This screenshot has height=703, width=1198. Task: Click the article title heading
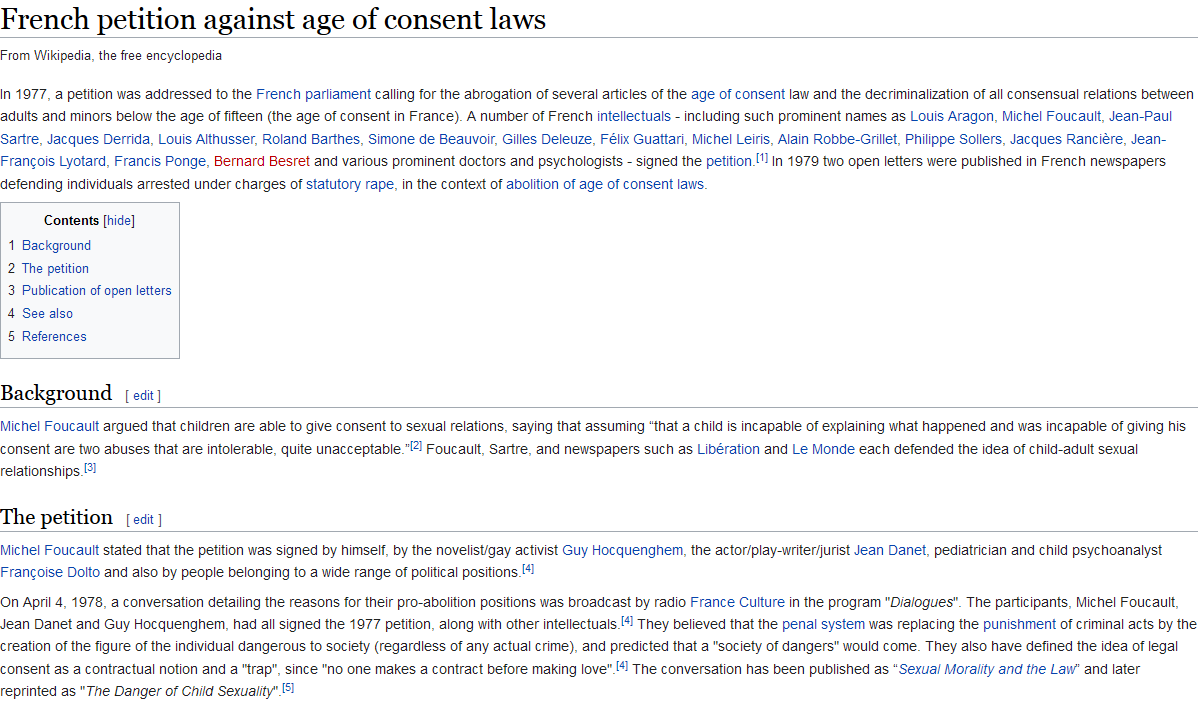click(x=273, y=19)
